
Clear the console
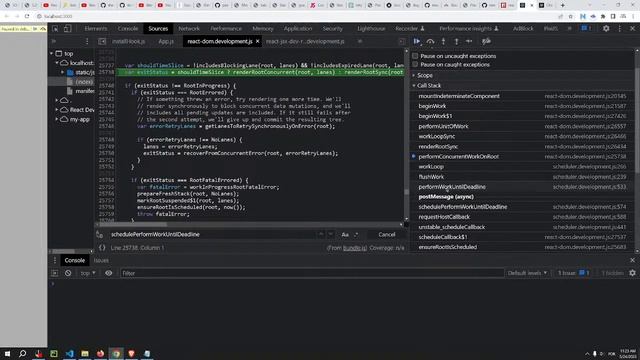click(68, 273)
